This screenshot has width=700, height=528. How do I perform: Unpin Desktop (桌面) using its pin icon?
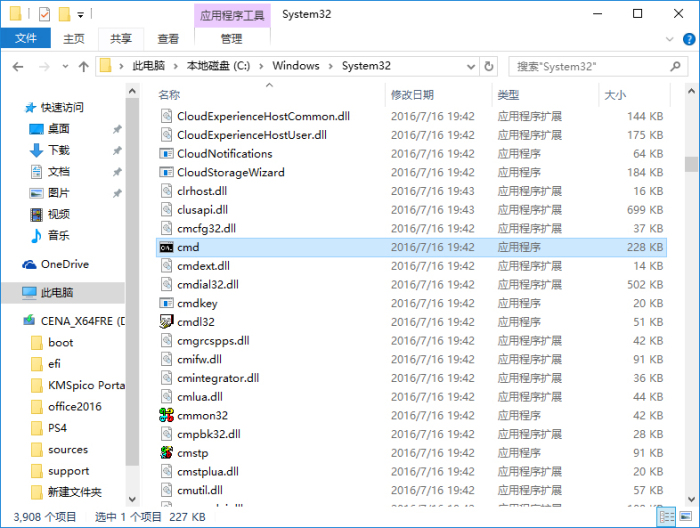[117, 129]
